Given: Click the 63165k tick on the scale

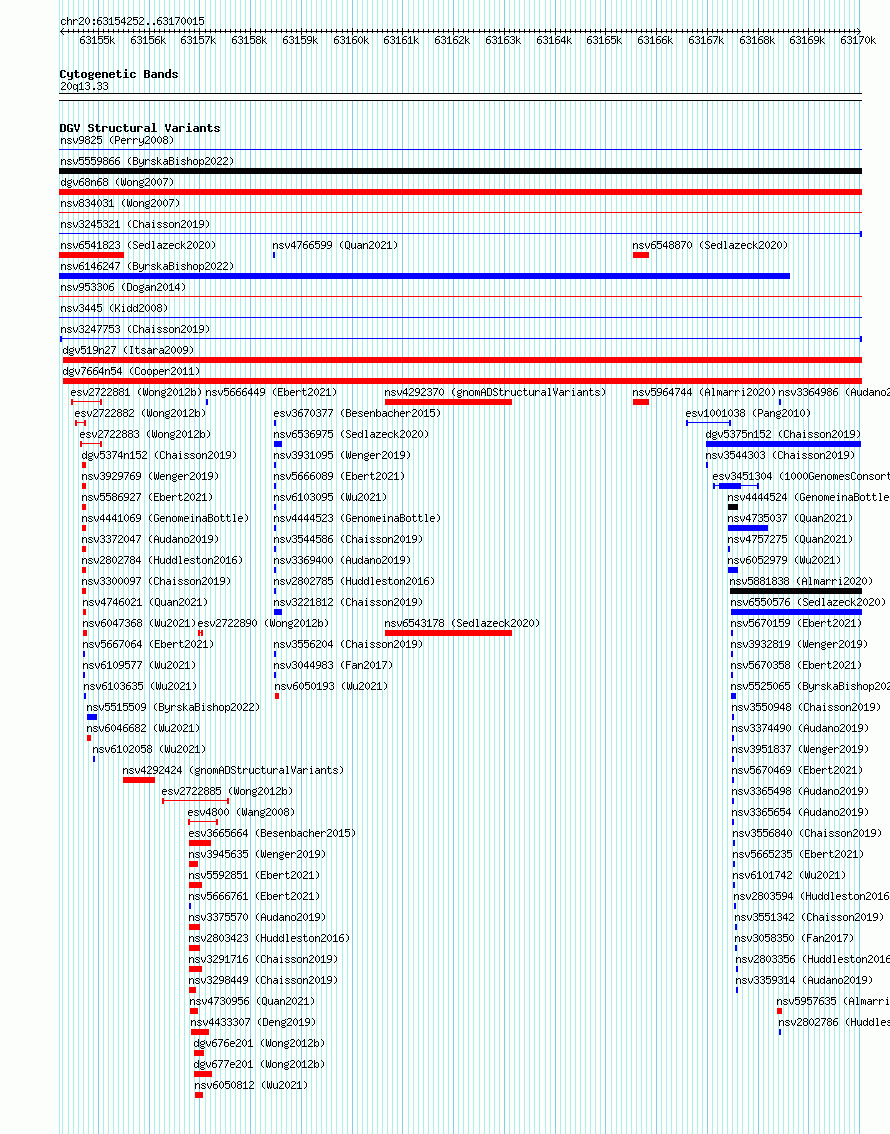Looking at the screenshot, I should [604, 40].
